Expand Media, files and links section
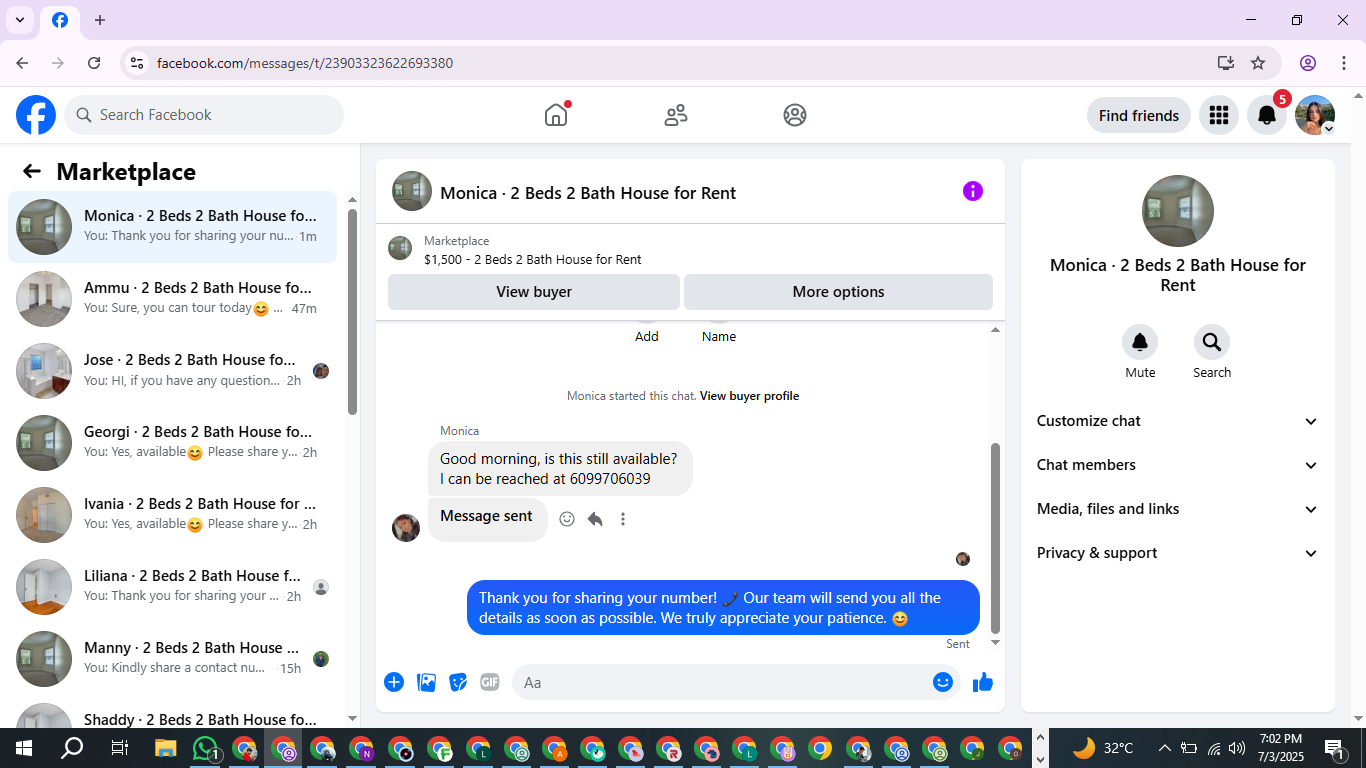This screenshot has height=768, width=1366. 1178,509
